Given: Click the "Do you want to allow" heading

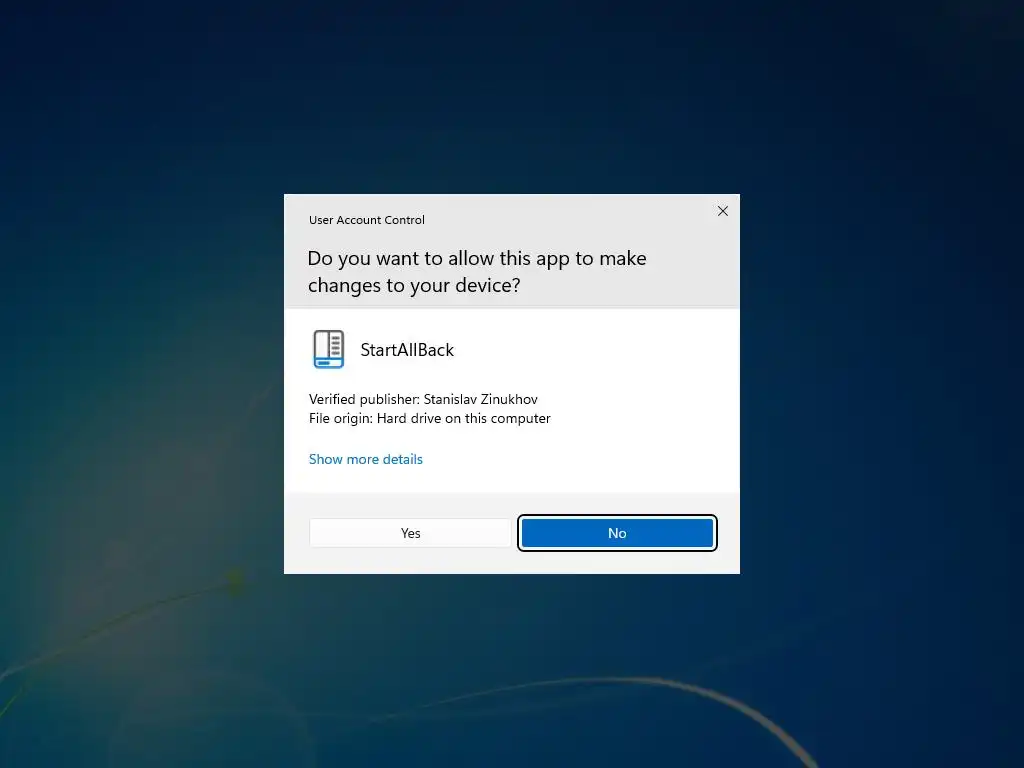Looking at the screenshot, I should pos(477,272).
